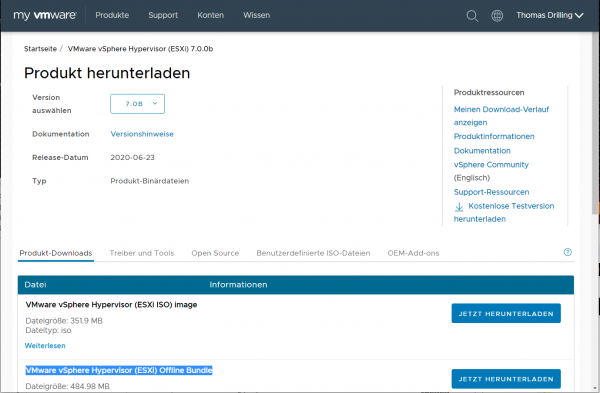Click the Startseite breadcrumb link
600x393 pixels.
point(40,49)
